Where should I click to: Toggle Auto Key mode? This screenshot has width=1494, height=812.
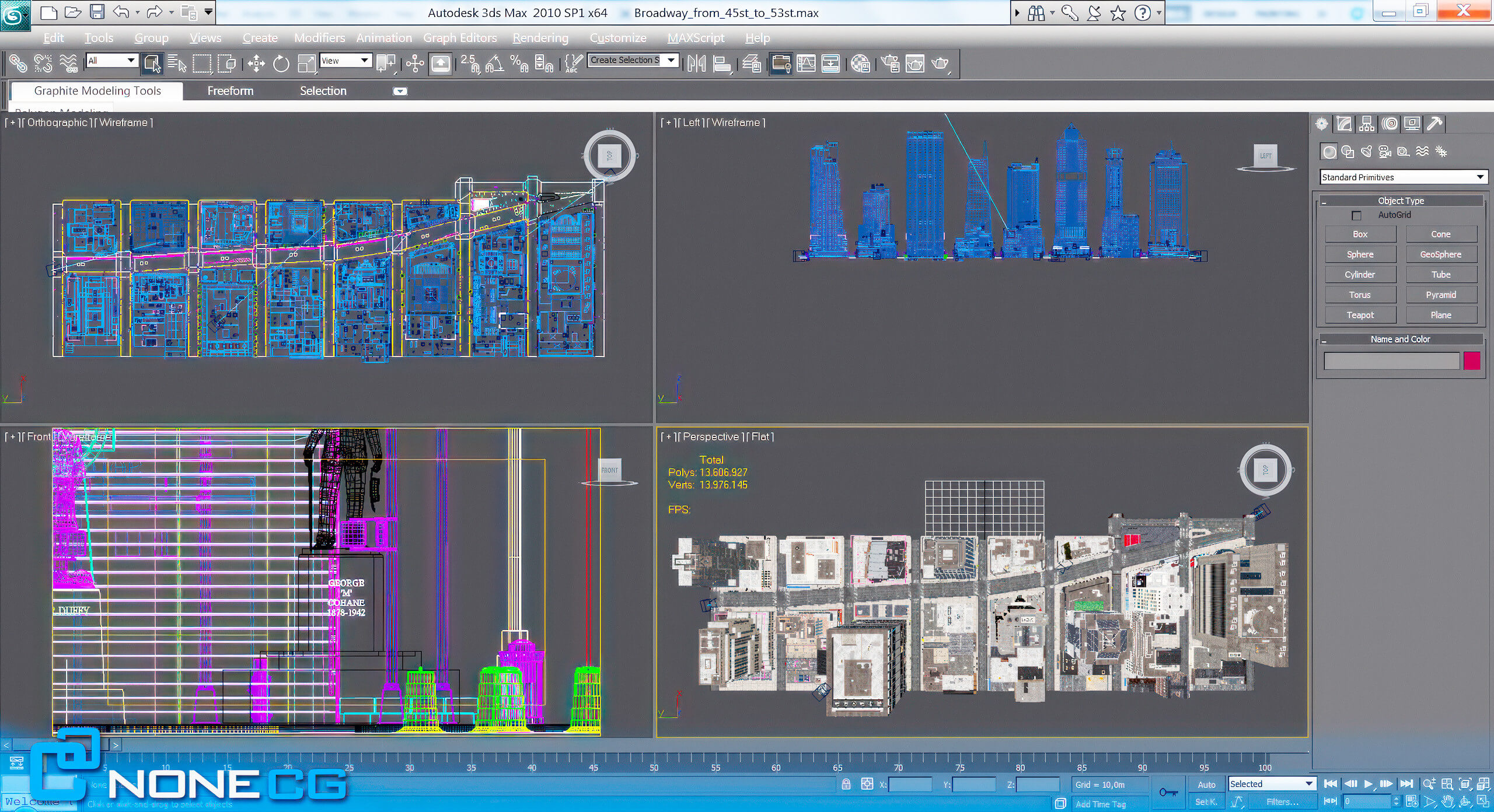(1206, 785)
